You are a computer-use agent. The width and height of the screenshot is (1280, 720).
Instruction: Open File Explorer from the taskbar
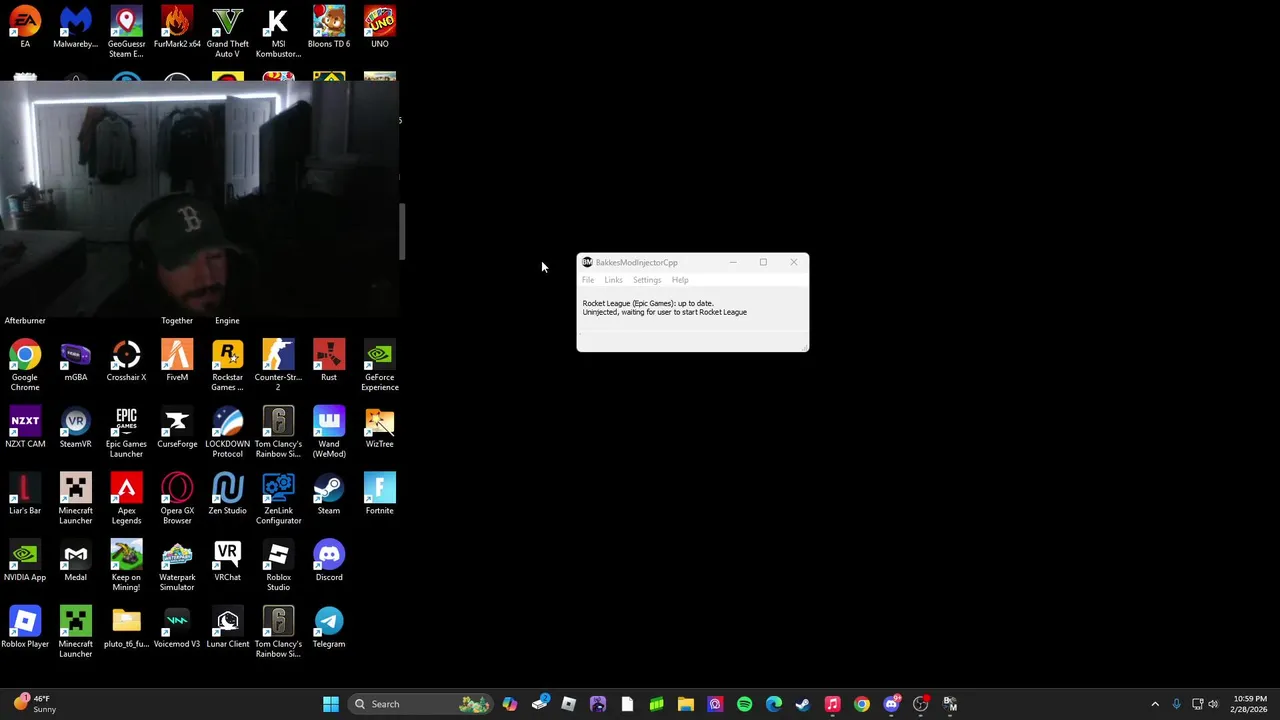pyautogui.click(x=686, y=704)
